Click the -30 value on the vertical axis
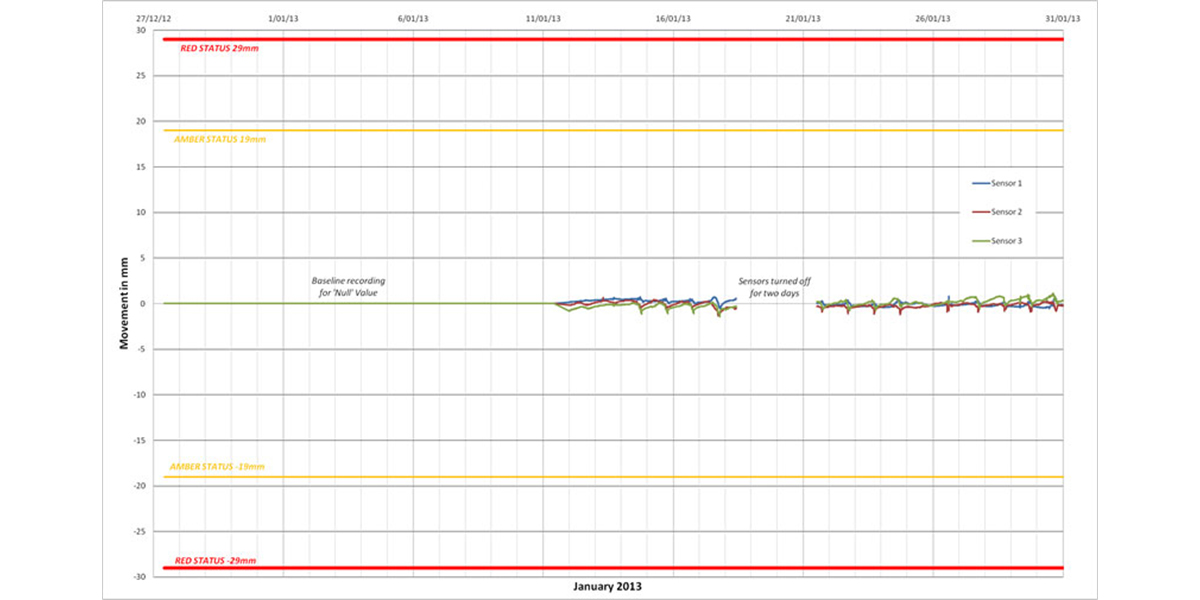Image resolution: width=1200 pixels, height=600 pixels. [x=139, y=577]
